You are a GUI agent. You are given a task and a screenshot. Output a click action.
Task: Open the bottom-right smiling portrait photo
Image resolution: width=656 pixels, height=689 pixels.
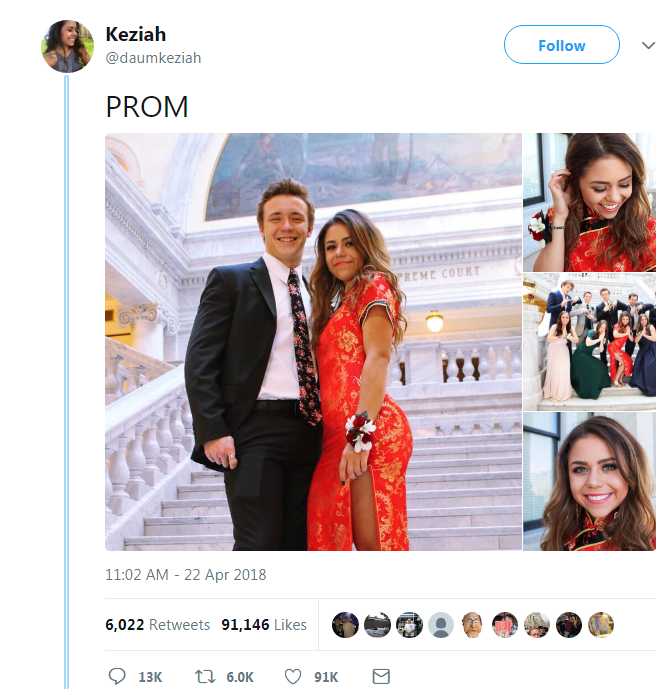click(589, 481)
